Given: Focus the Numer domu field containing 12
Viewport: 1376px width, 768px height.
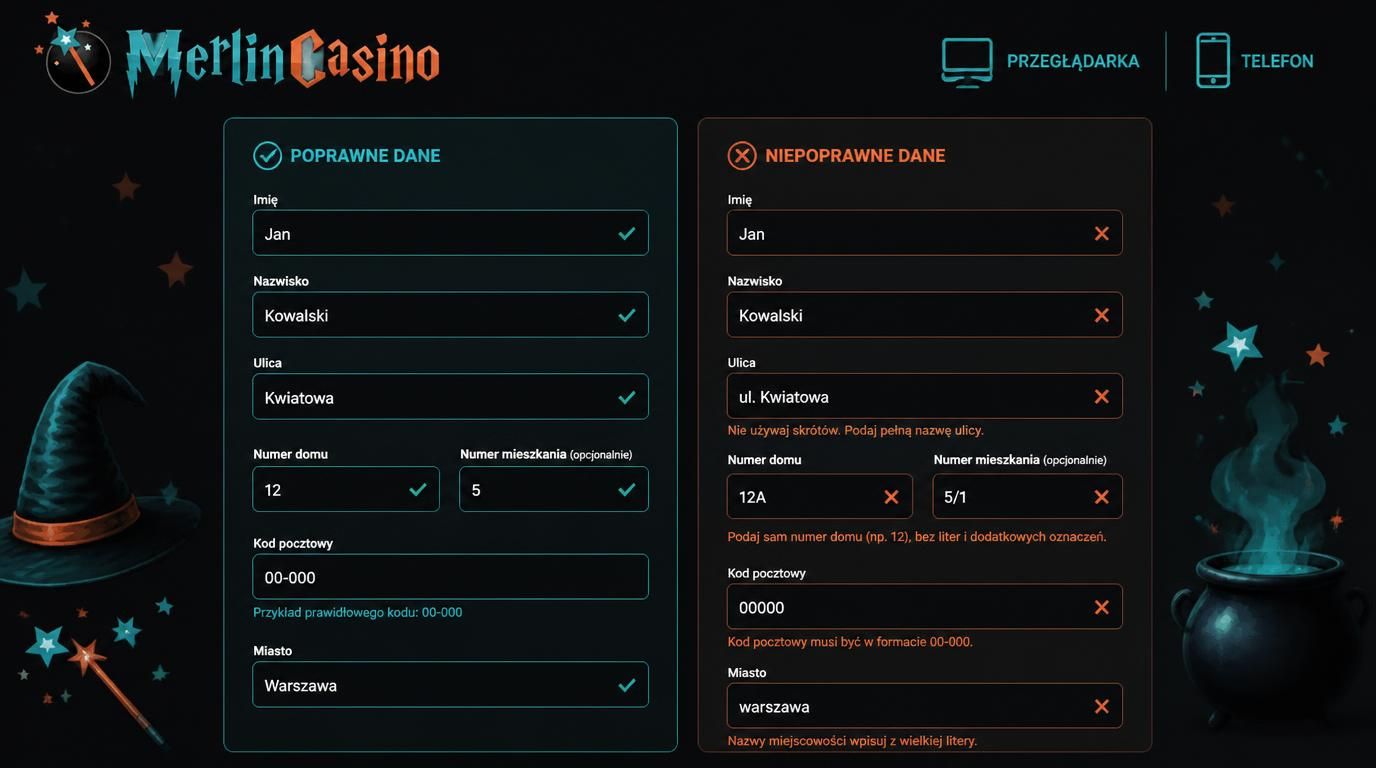Looking at the screenshot, I should 346,489.
